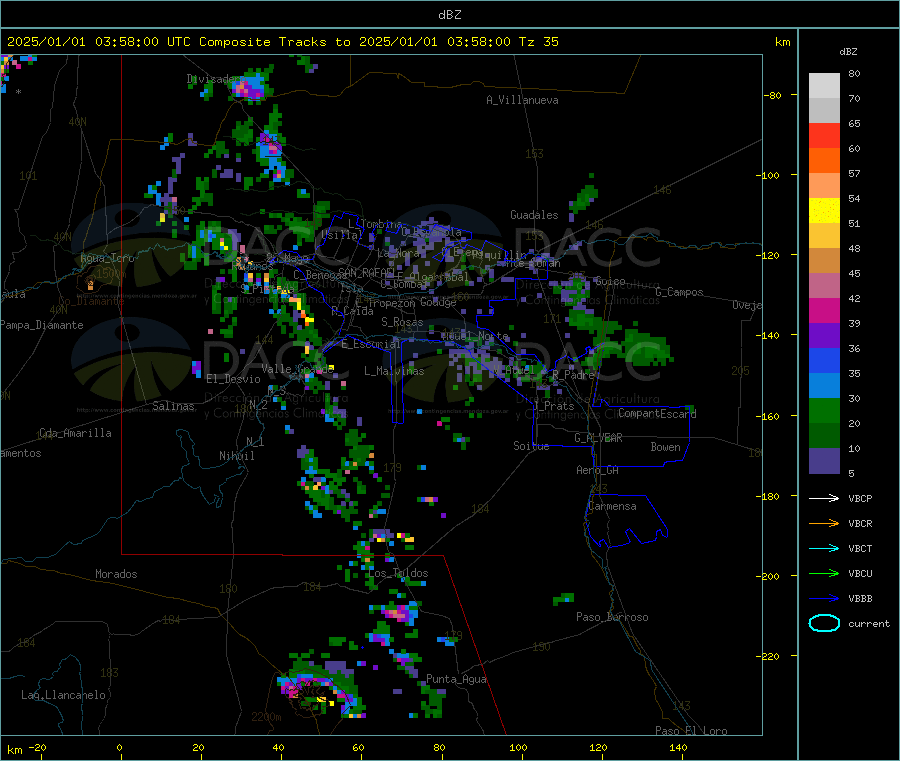This screenshot has width=900, height=761.
Task: Click the 0 km x-axis tick label
Action: [119, 748]
